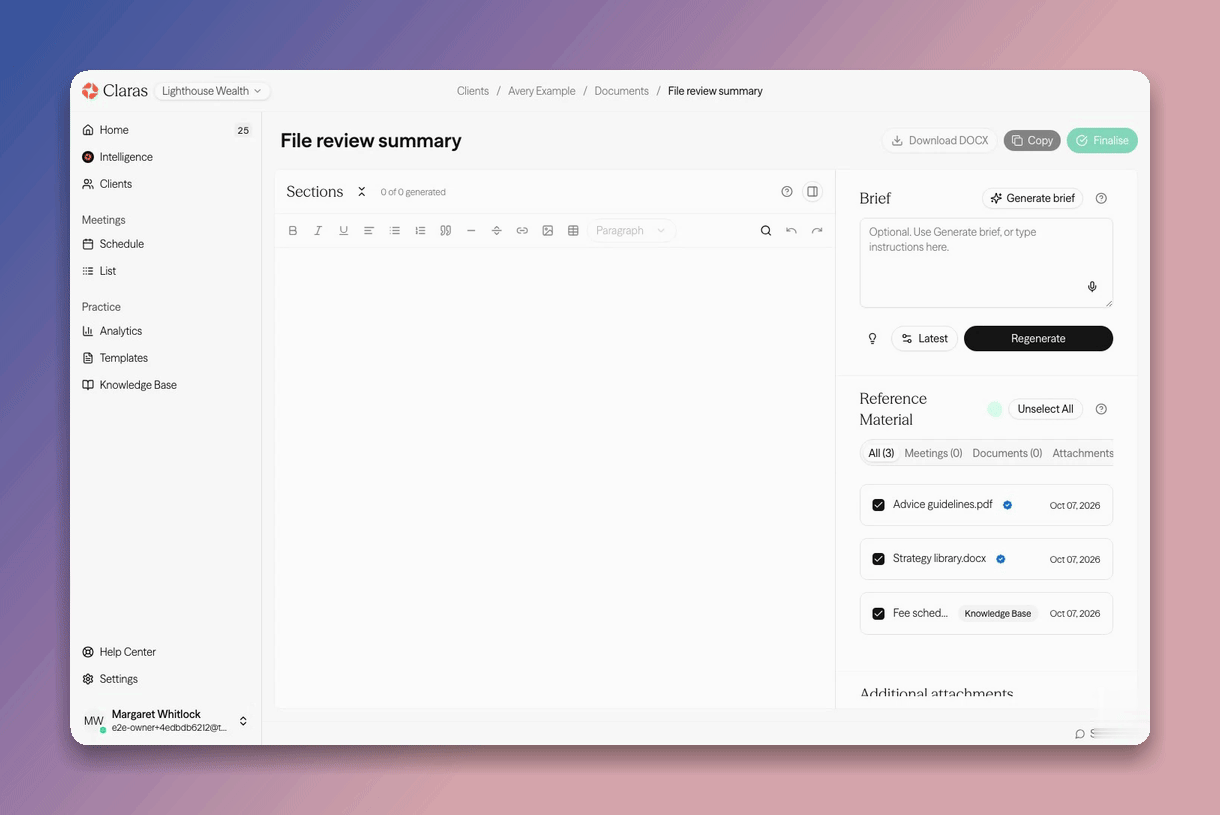Insert an image into the document

tap(548, 231)
